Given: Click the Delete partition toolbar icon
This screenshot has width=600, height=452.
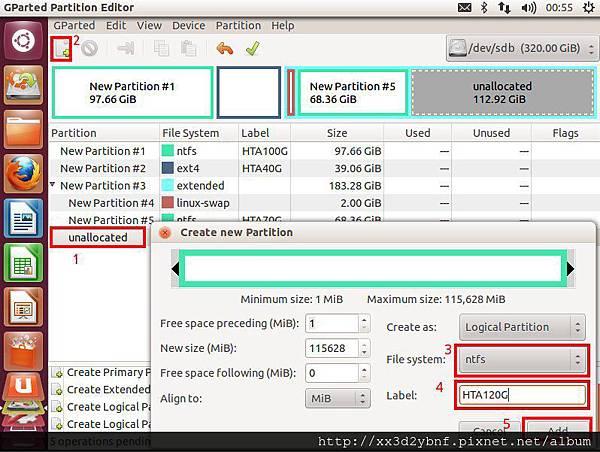Looking at the screenshot, I should pos(89,49).
